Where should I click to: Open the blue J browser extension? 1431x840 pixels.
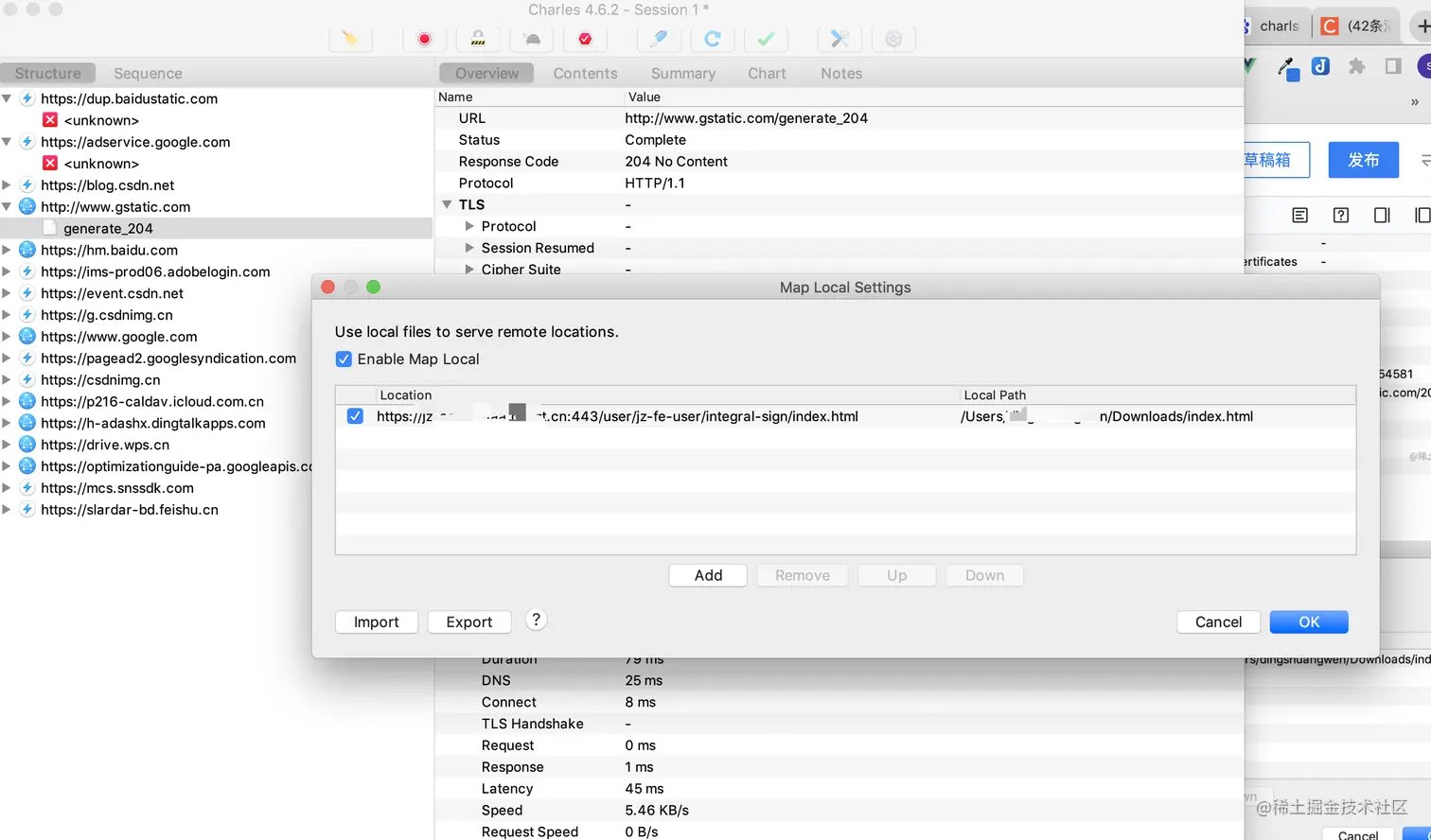coord(1320,66)
